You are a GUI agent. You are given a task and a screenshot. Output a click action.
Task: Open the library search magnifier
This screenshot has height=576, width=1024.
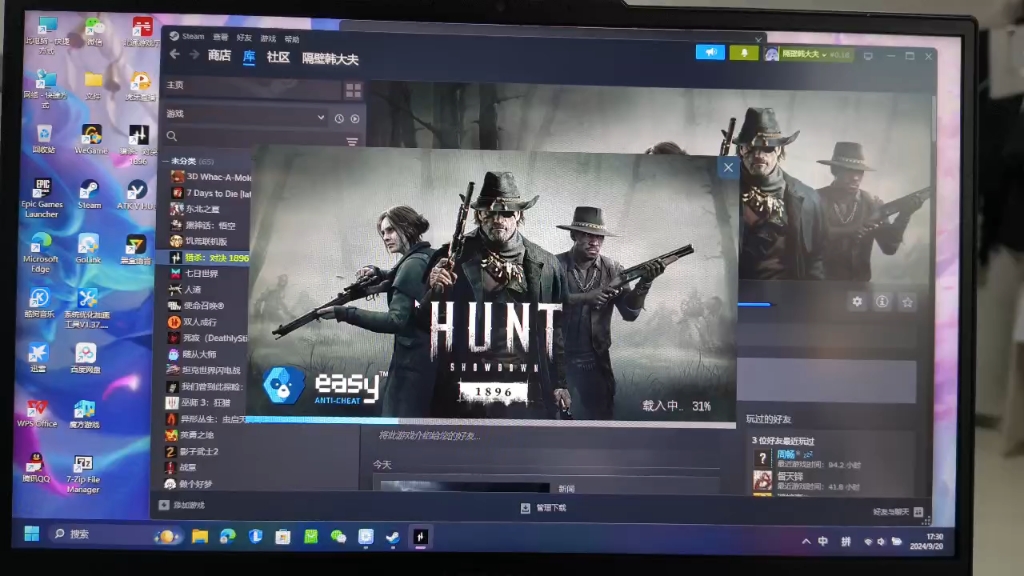point(172,136)
